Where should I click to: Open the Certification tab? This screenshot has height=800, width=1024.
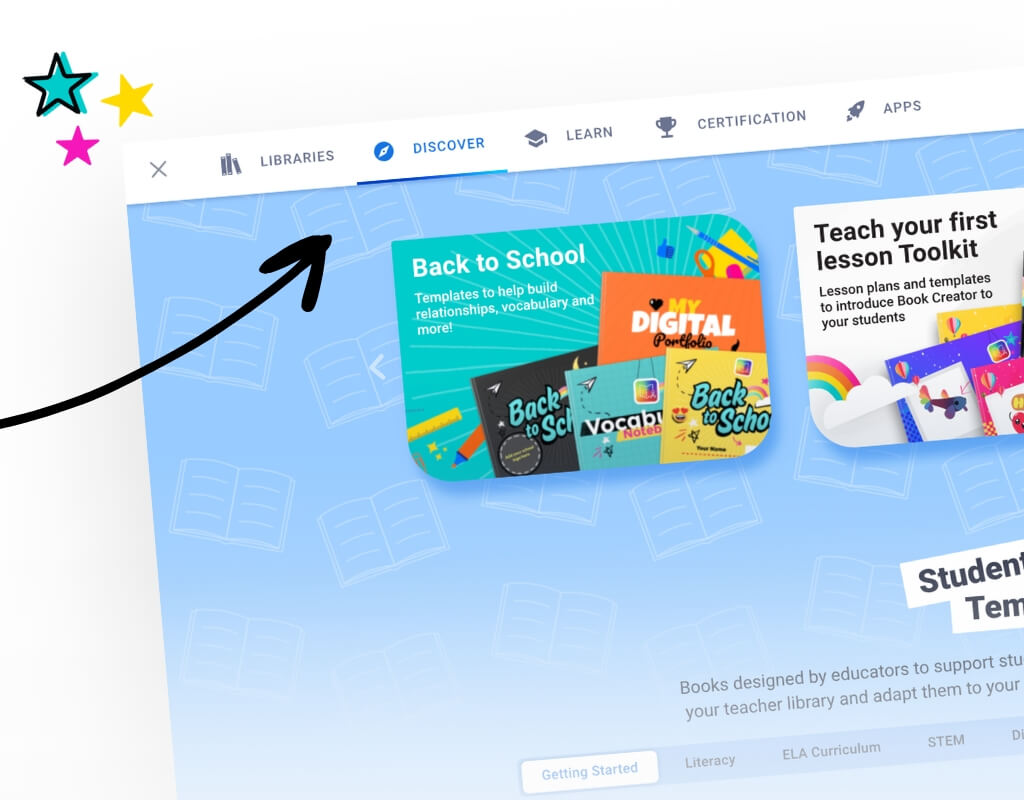point(731,121)
